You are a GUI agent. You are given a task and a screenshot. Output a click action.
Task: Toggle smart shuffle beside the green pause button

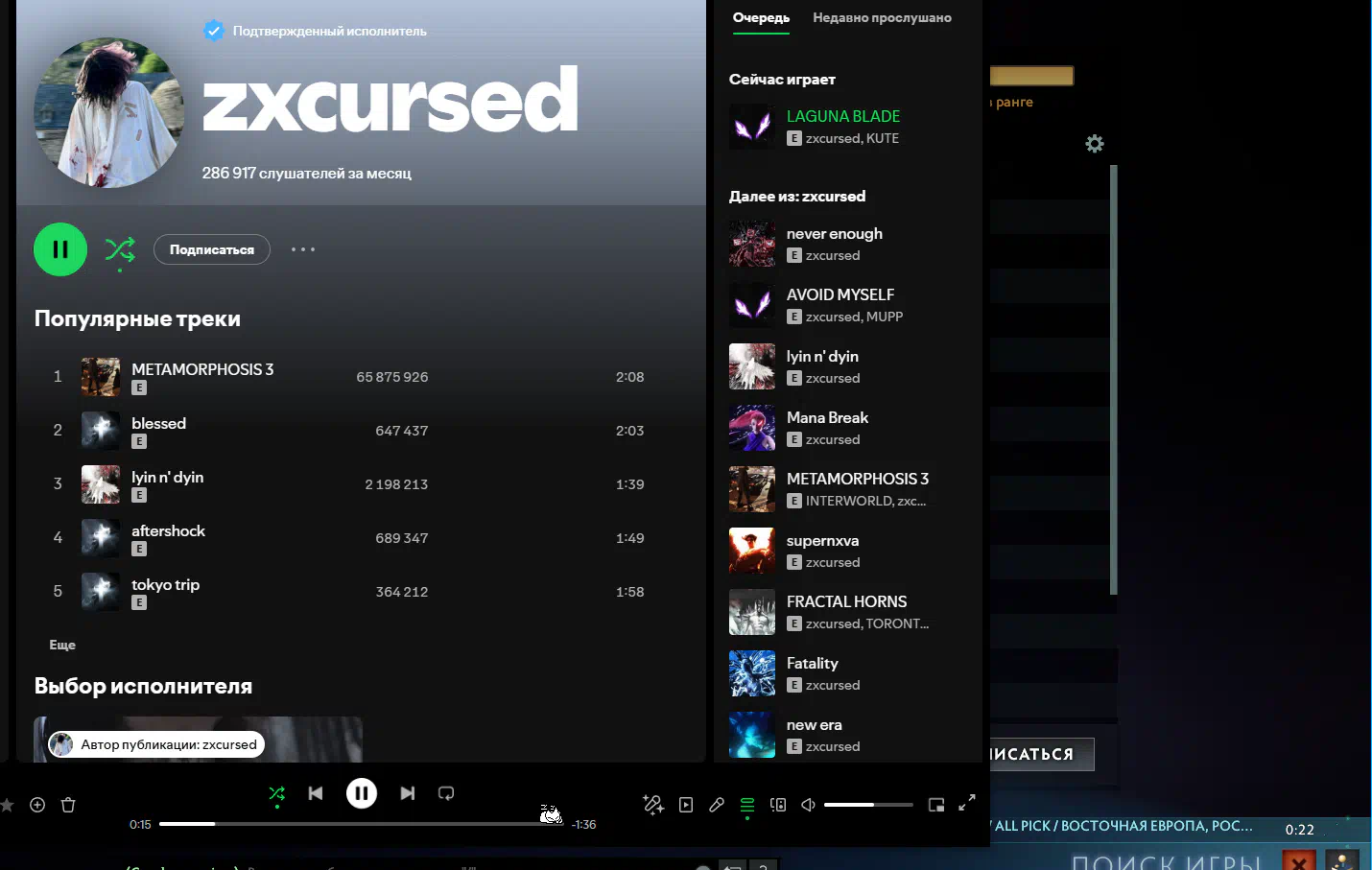(x=120, y=249)
